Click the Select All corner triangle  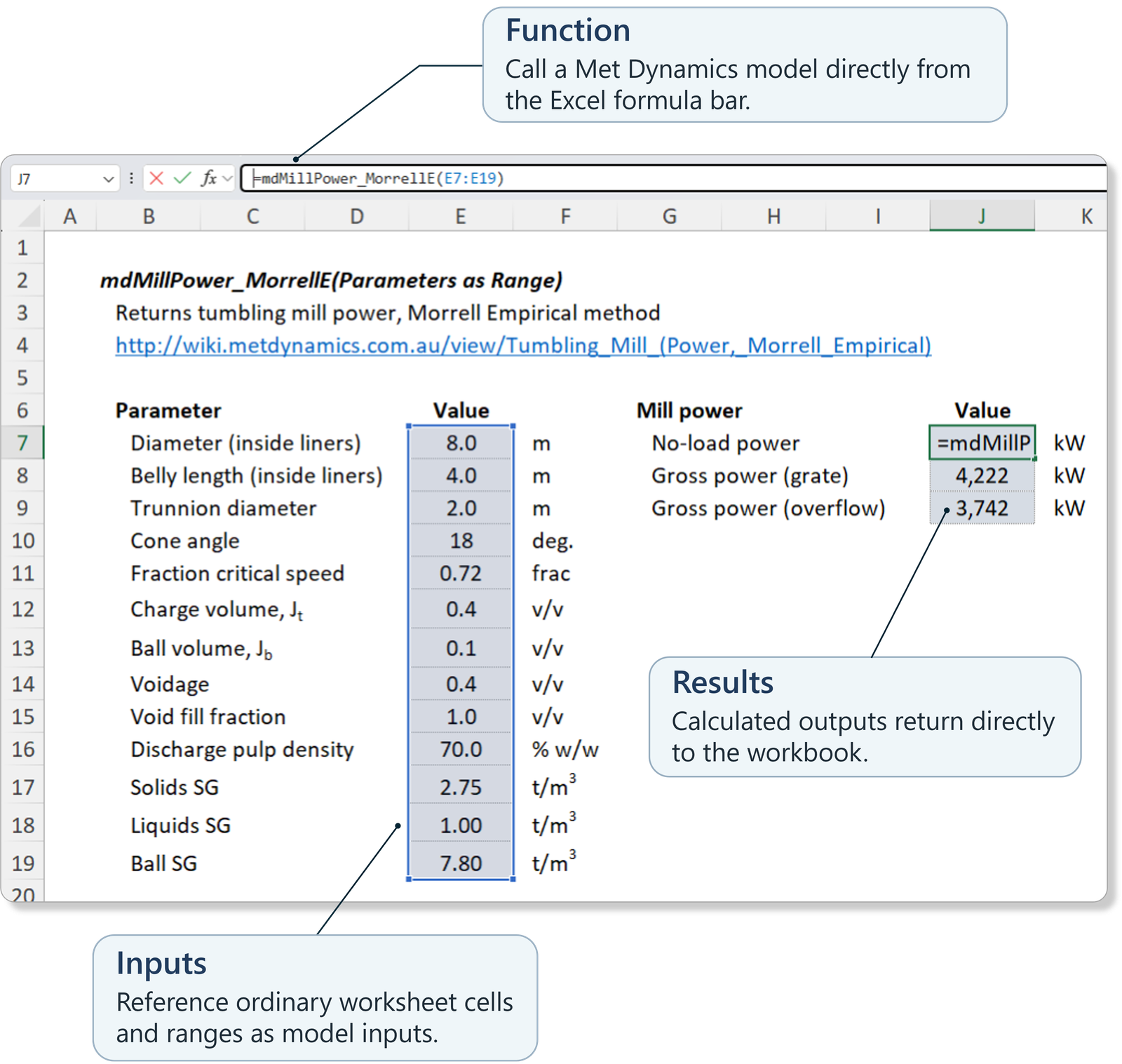[x=29, y=215]
